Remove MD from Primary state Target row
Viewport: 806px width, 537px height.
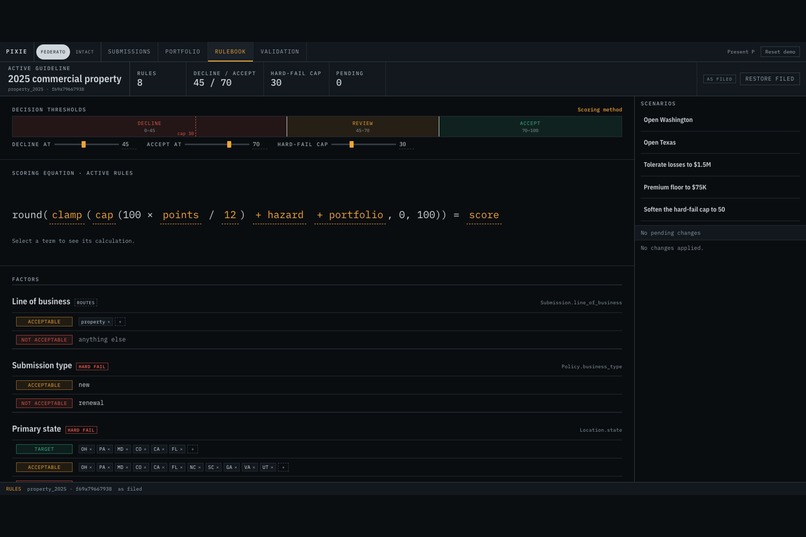(x=126, y=449)
